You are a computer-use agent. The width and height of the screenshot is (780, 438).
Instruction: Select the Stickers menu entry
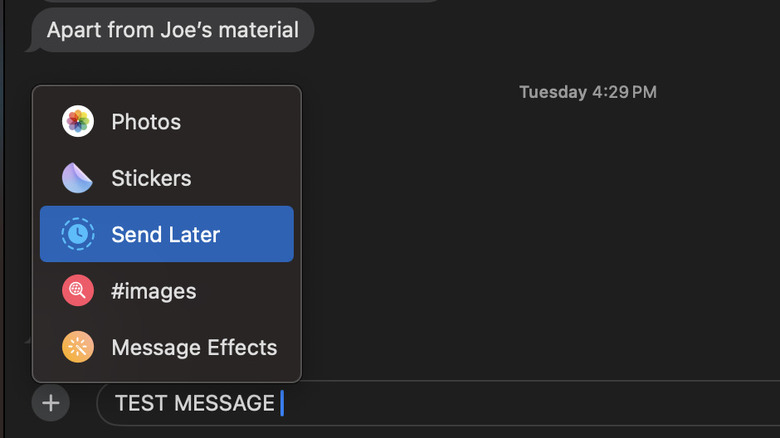click(x=151, y=178)
